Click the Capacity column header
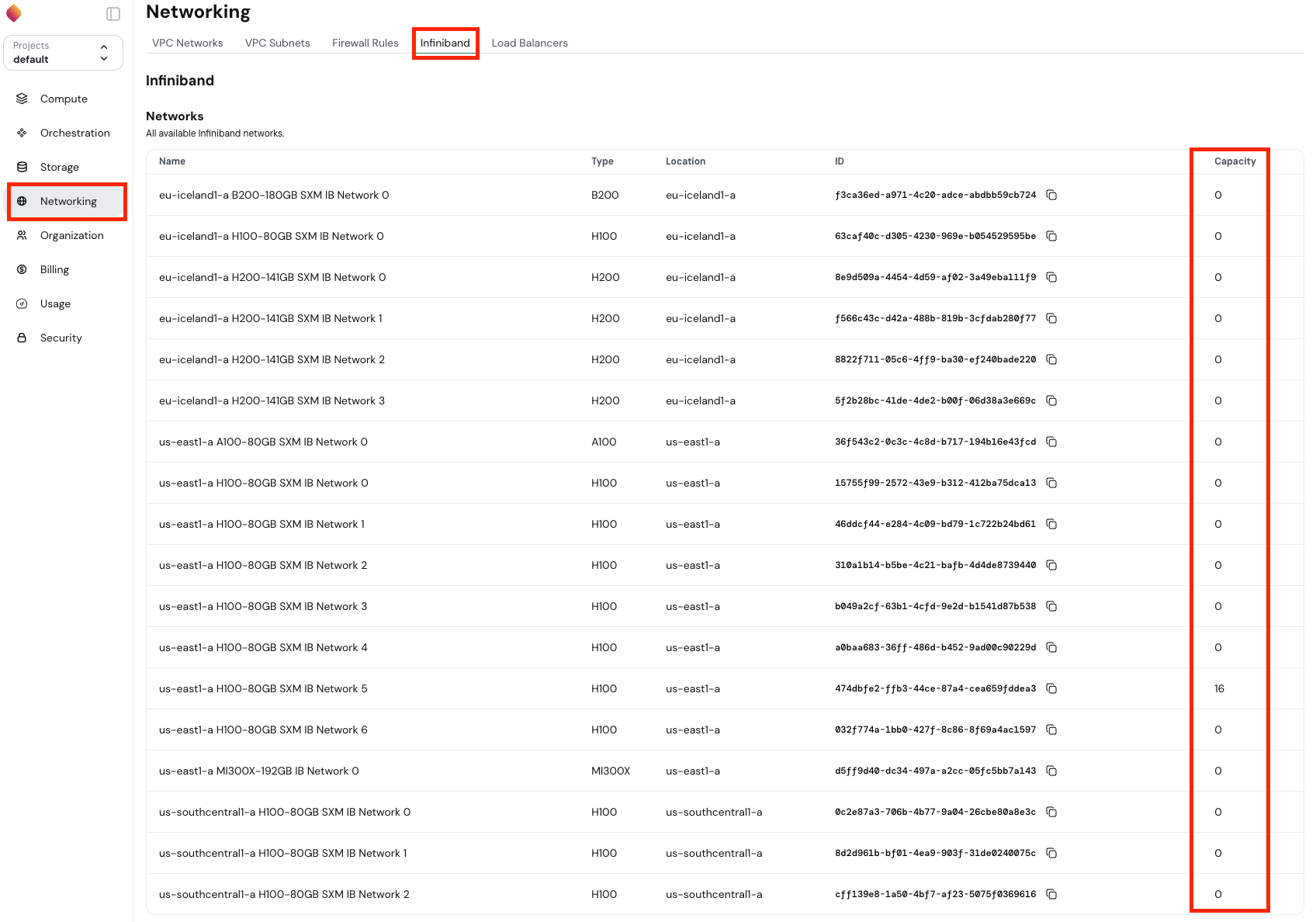 point(1235,161)
